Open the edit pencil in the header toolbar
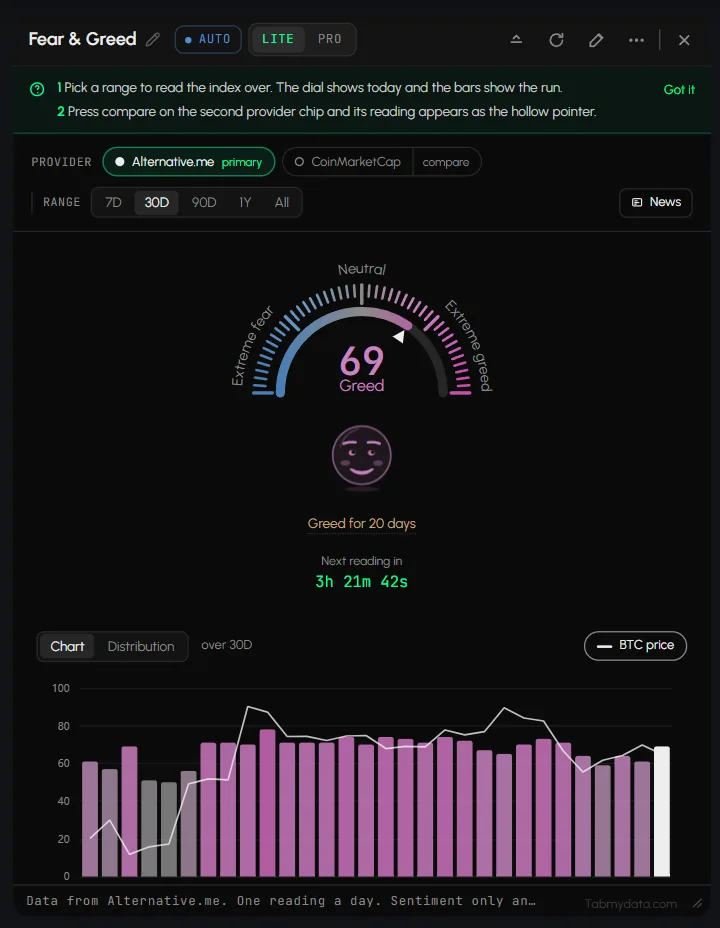The image size is (720, 928). 596,40
